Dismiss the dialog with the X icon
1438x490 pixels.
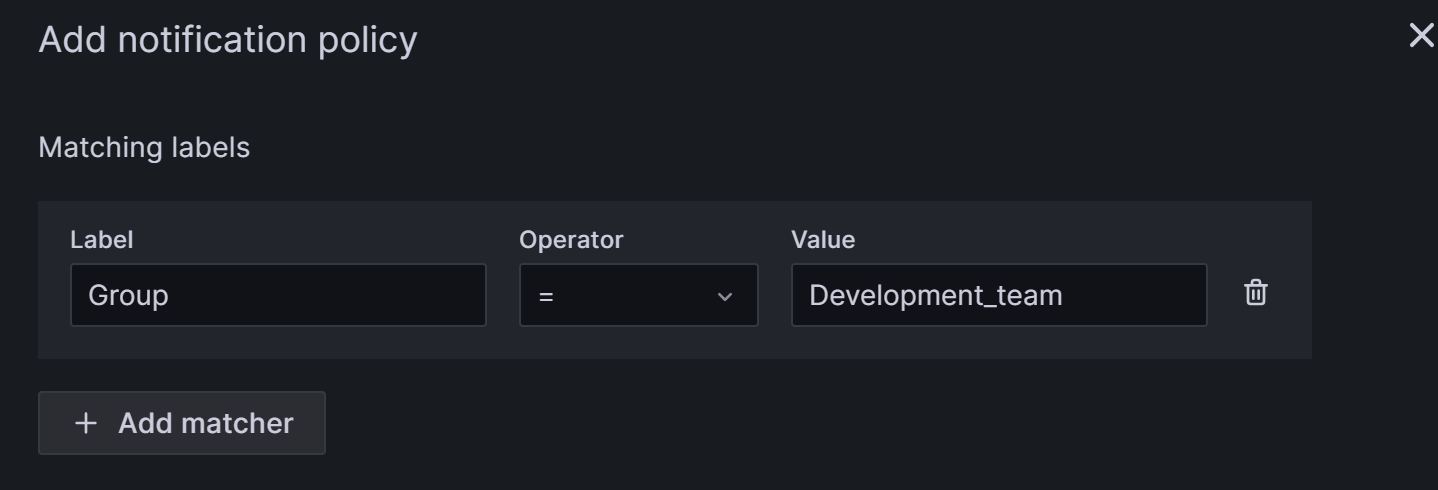1420,36
